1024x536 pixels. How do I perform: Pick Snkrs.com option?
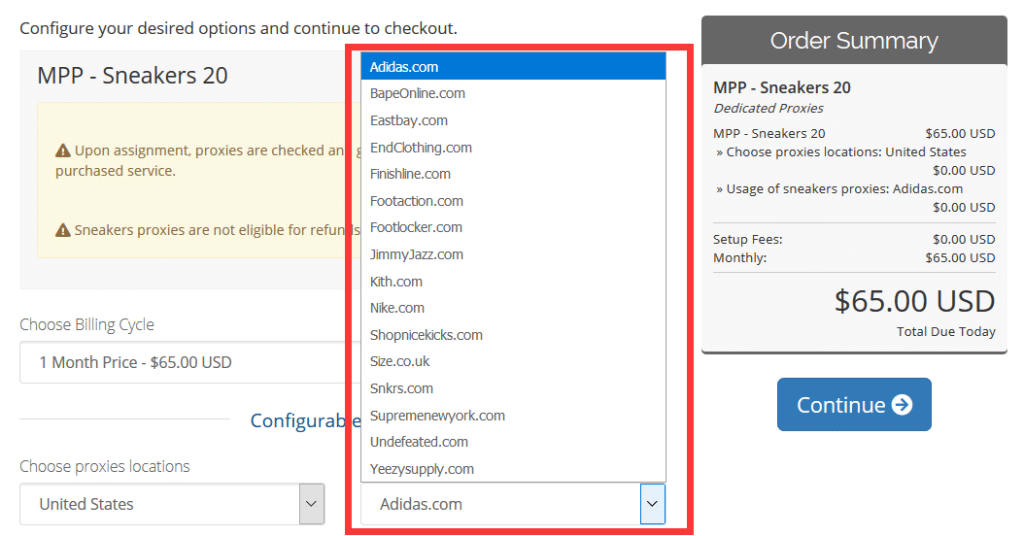tap(513, 388)
